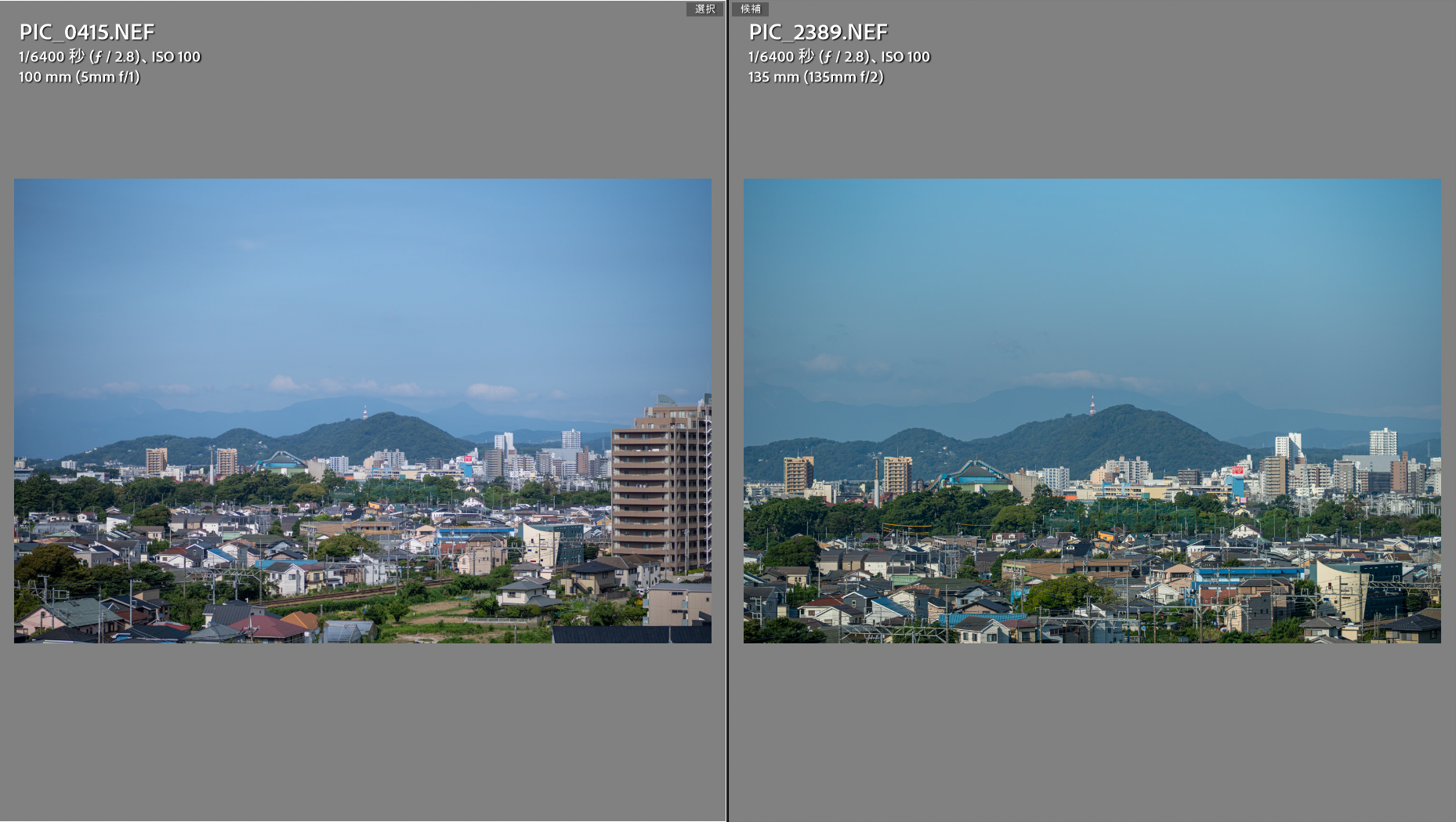Click the 候補 label on the right pane
The height and width of the screenshot is (822, 1456).
(x=750, y=9)
